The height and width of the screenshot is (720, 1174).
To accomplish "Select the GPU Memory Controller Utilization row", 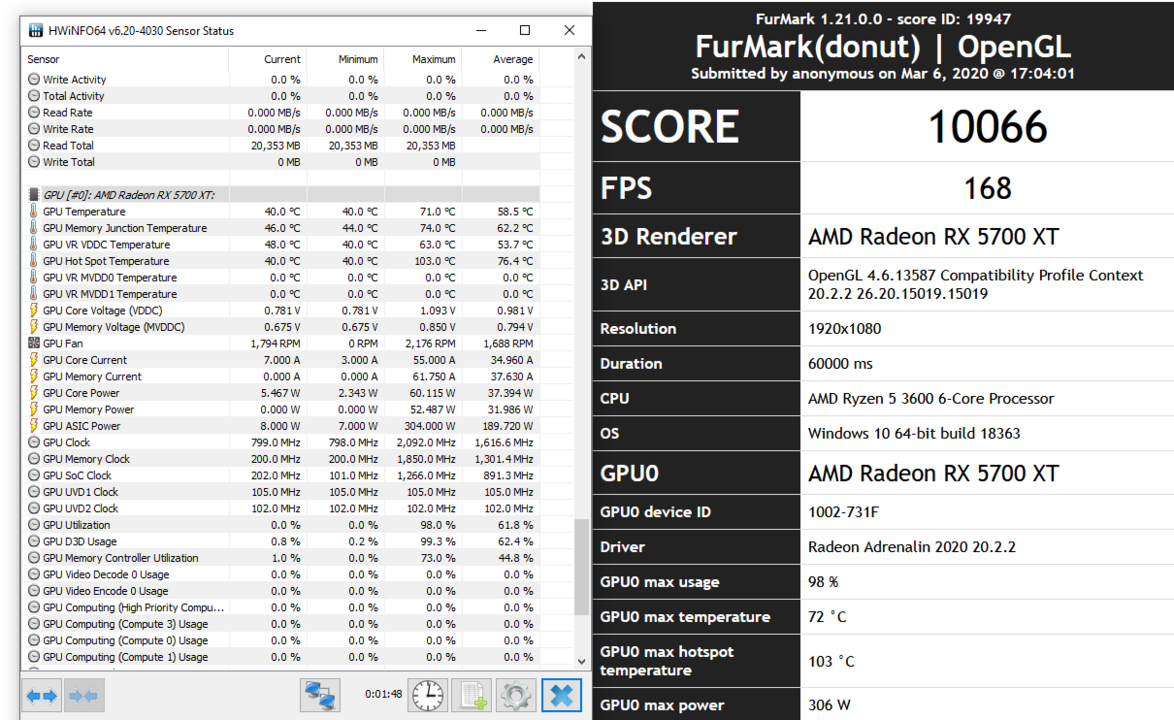I will click(x=281, y=558).
